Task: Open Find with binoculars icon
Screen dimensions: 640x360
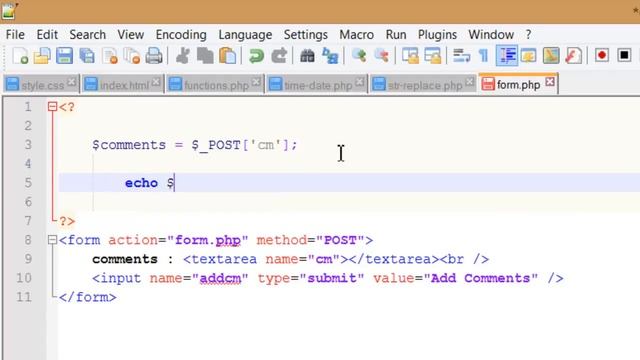Action: 307,56
